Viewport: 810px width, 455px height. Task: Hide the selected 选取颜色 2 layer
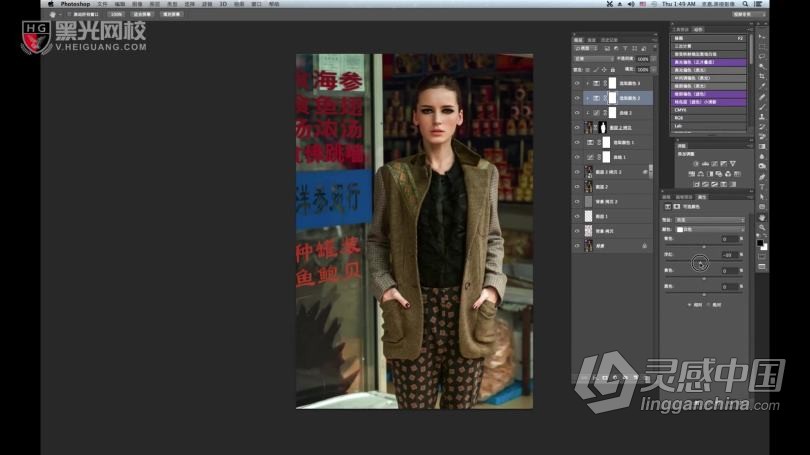pos(577,98)
